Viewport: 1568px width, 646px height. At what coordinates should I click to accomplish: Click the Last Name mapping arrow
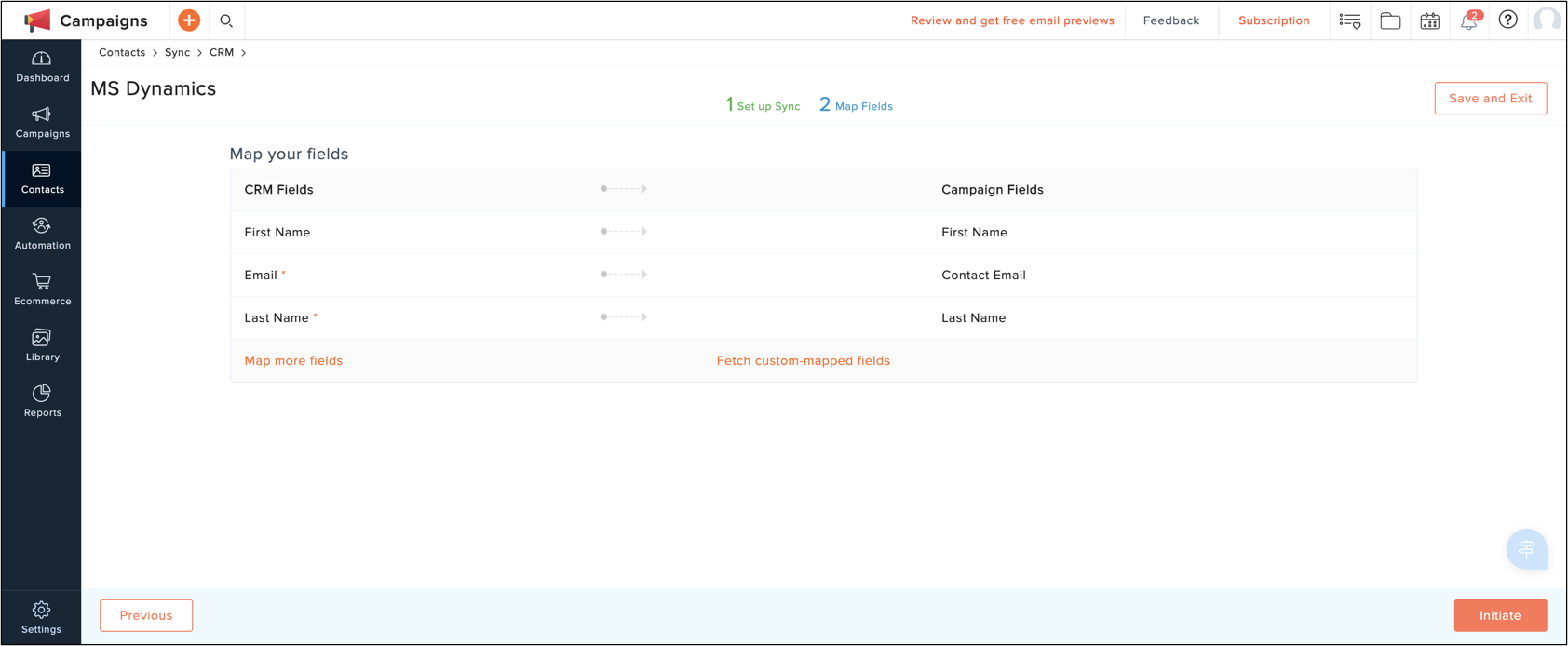tap(624, 317)
